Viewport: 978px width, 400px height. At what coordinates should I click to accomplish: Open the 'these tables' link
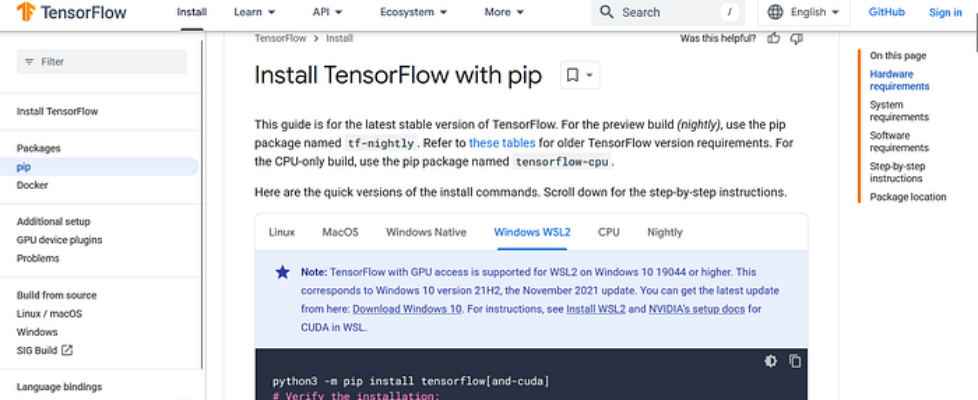click(502, 143)
